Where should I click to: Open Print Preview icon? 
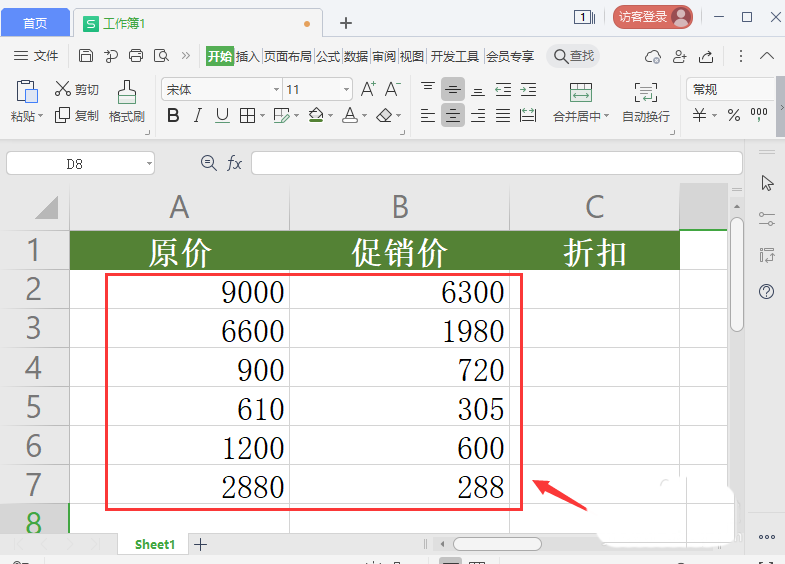(161, 56)
